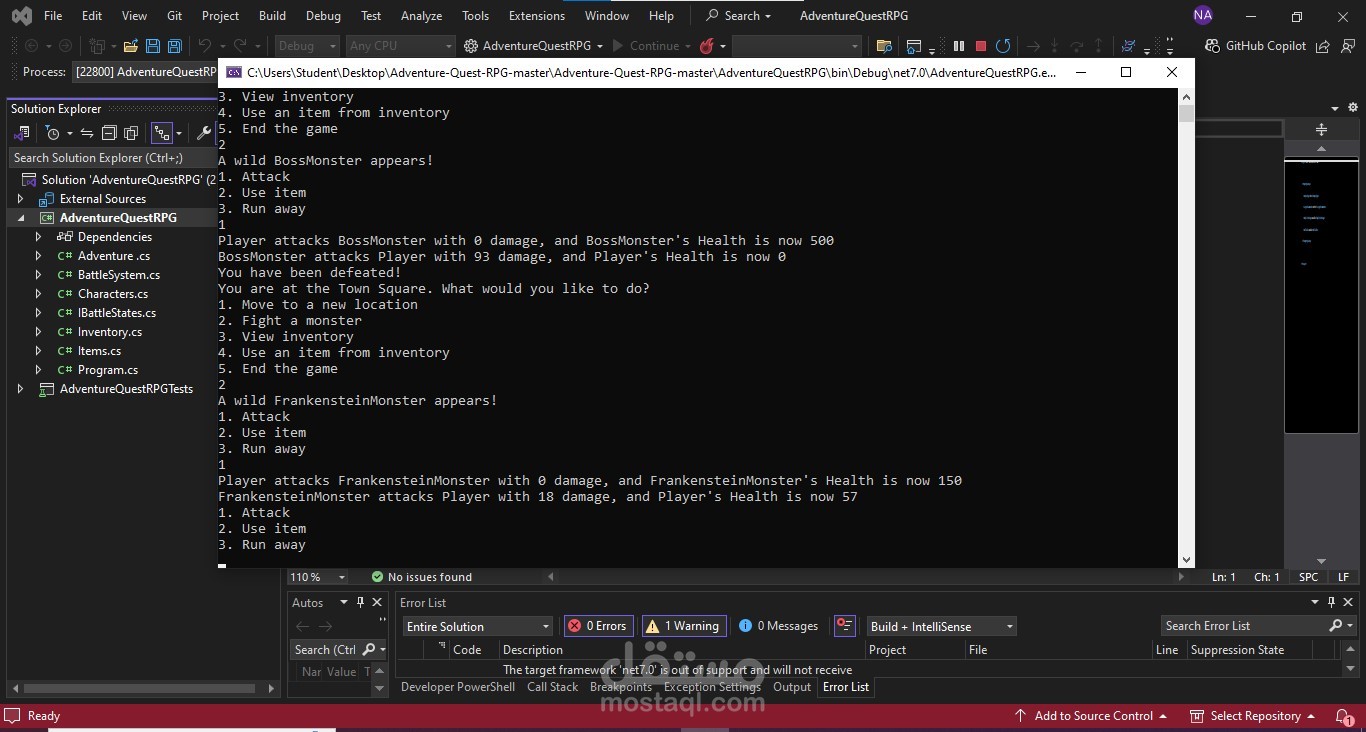Image resolution: width=1366 pixels, height=732 pixels.
Task: Open the Any CPU platform dropdown
Action: point(401,46)
